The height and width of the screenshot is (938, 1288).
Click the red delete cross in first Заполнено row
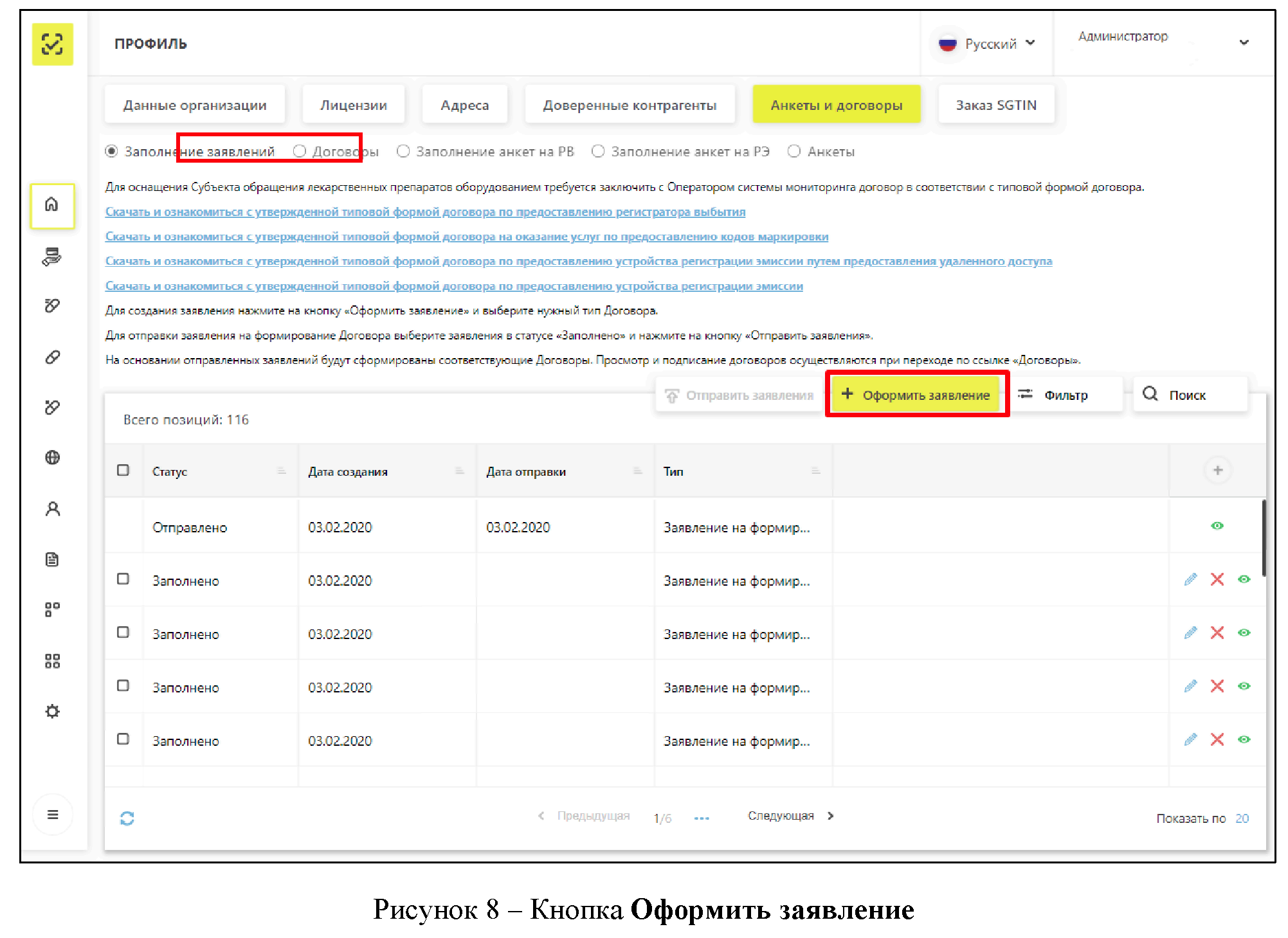click(x=1217, y=579)
